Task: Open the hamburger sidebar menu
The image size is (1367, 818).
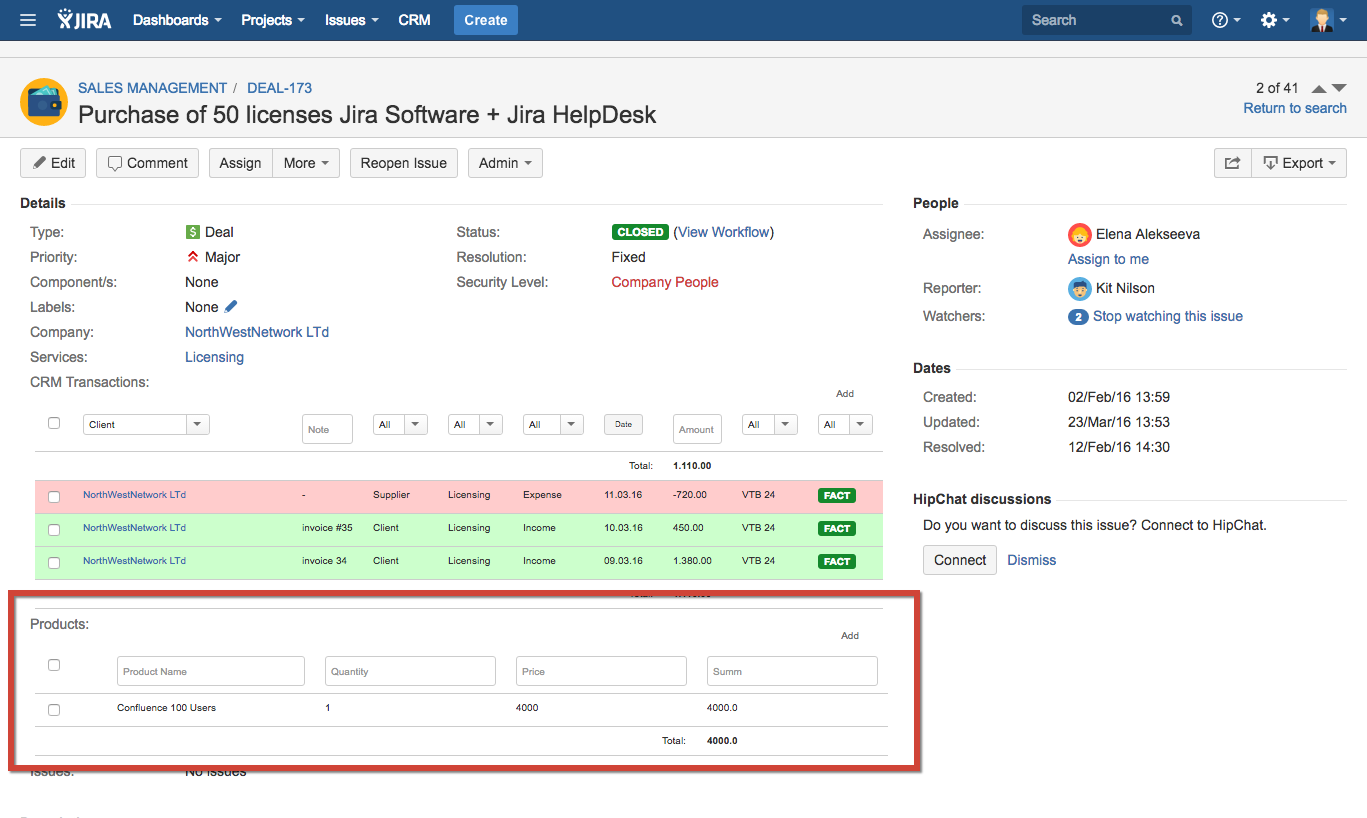Action: pyautogui.click(x=28, y=20)
